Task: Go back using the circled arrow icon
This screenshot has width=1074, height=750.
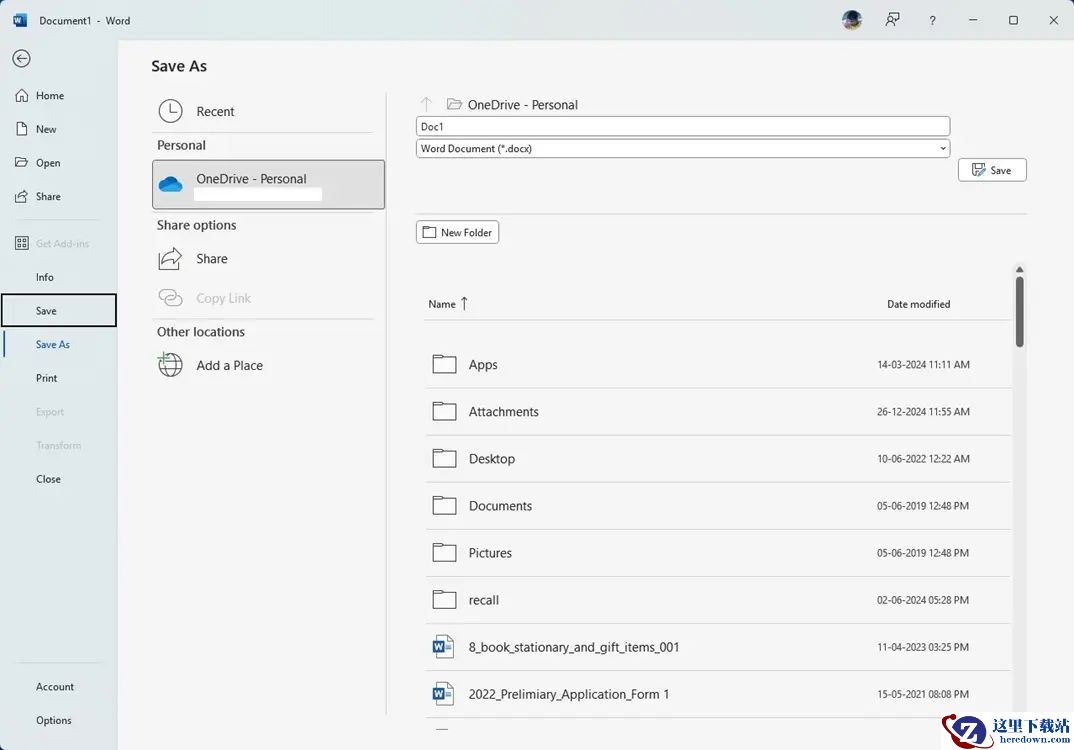Action: click(21, 59)
